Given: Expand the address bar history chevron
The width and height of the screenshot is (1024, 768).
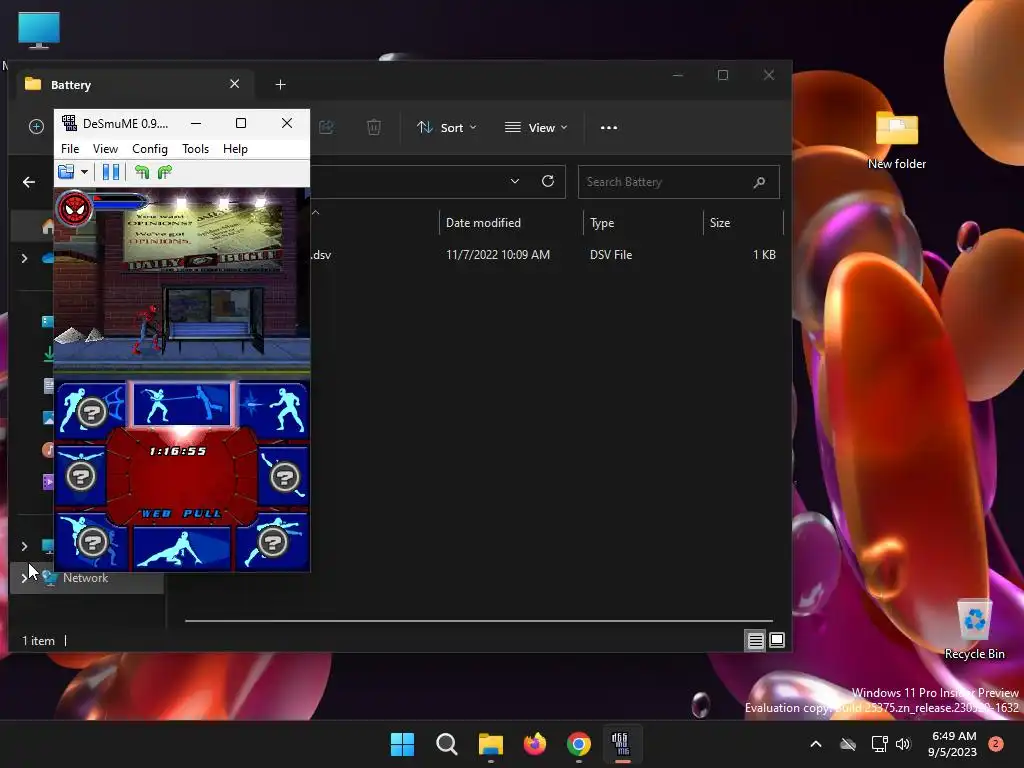Looking at the screenshot, I should click(515, 182).
